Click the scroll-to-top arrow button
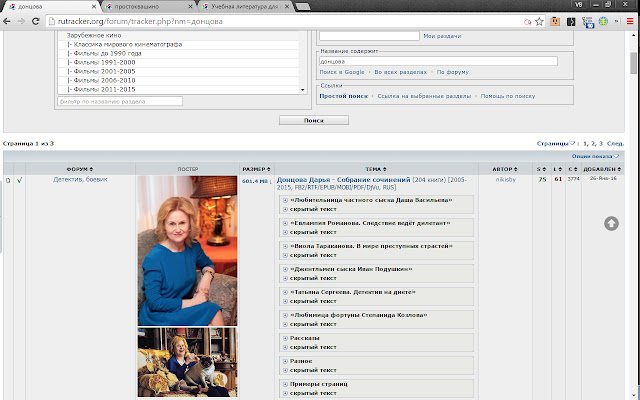 point(611,223)
